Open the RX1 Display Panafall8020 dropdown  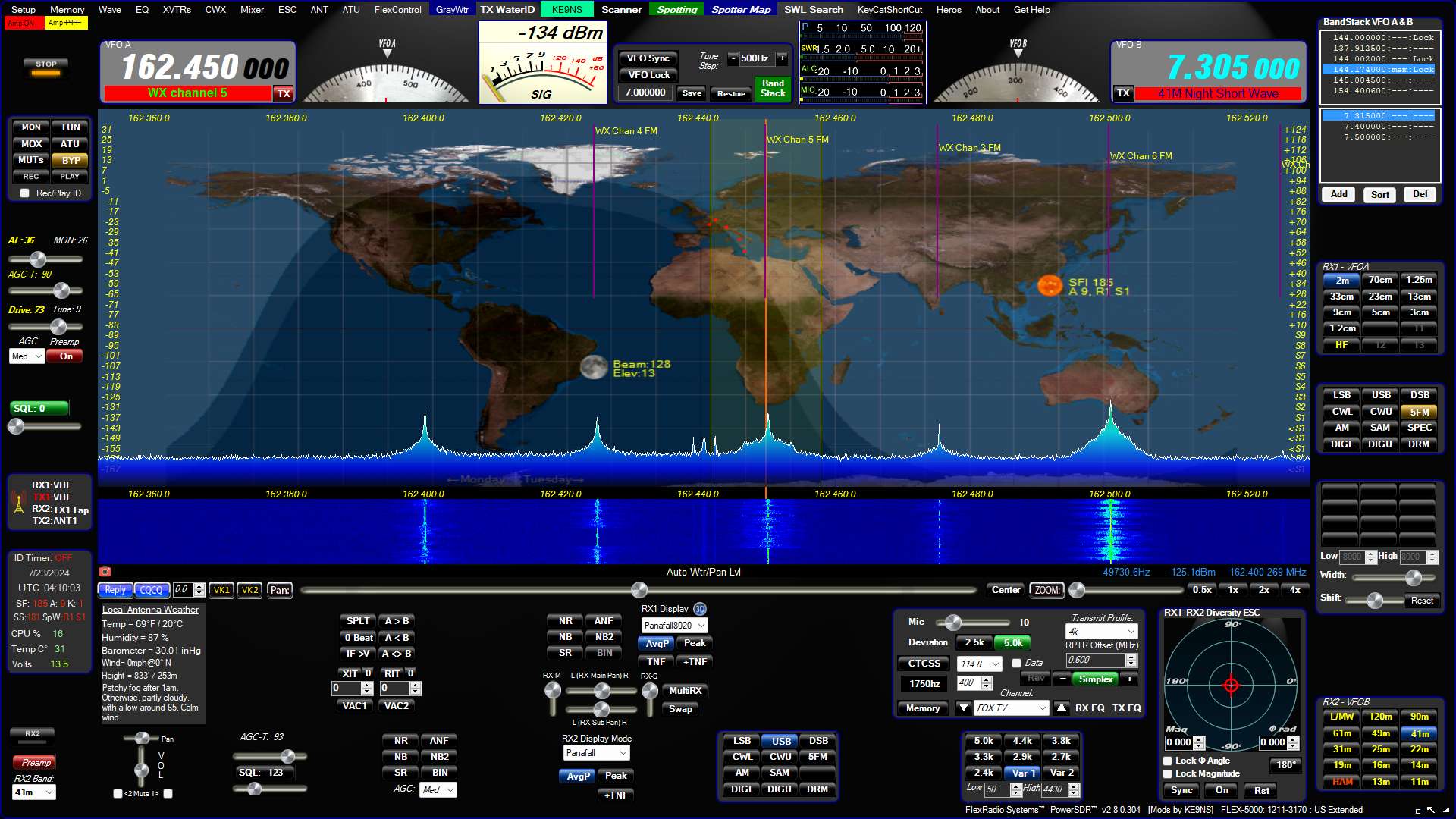pyautogui.click(x=675, y=626)
